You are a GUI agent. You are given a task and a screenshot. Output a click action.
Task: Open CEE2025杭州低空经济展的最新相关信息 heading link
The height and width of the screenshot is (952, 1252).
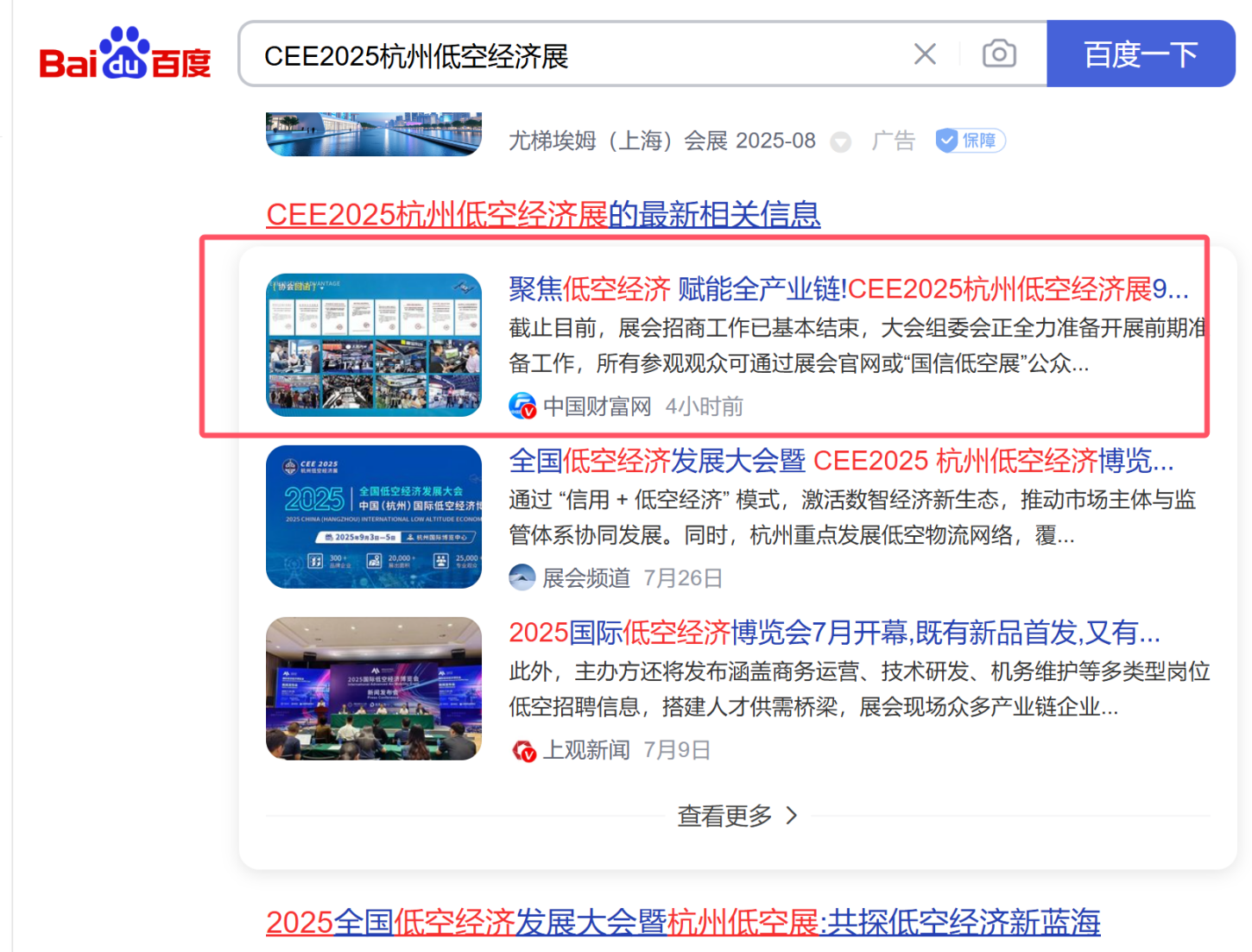coord(542,214)
